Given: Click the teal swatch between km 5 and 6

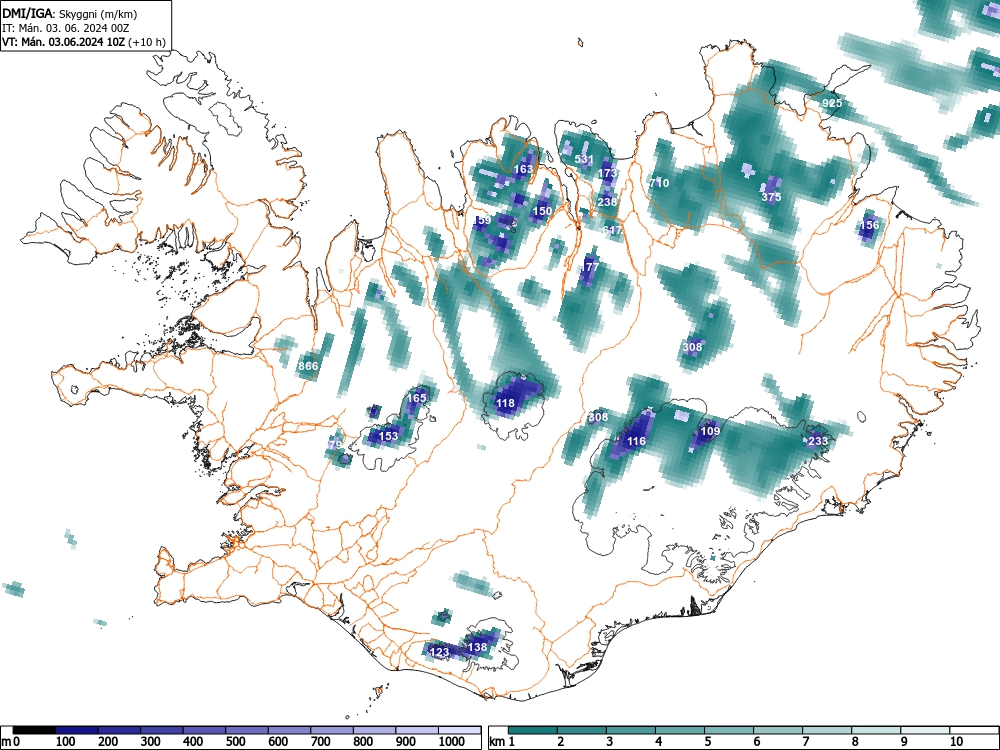Looking at the screenshot, I should click(x=729, y=730).
